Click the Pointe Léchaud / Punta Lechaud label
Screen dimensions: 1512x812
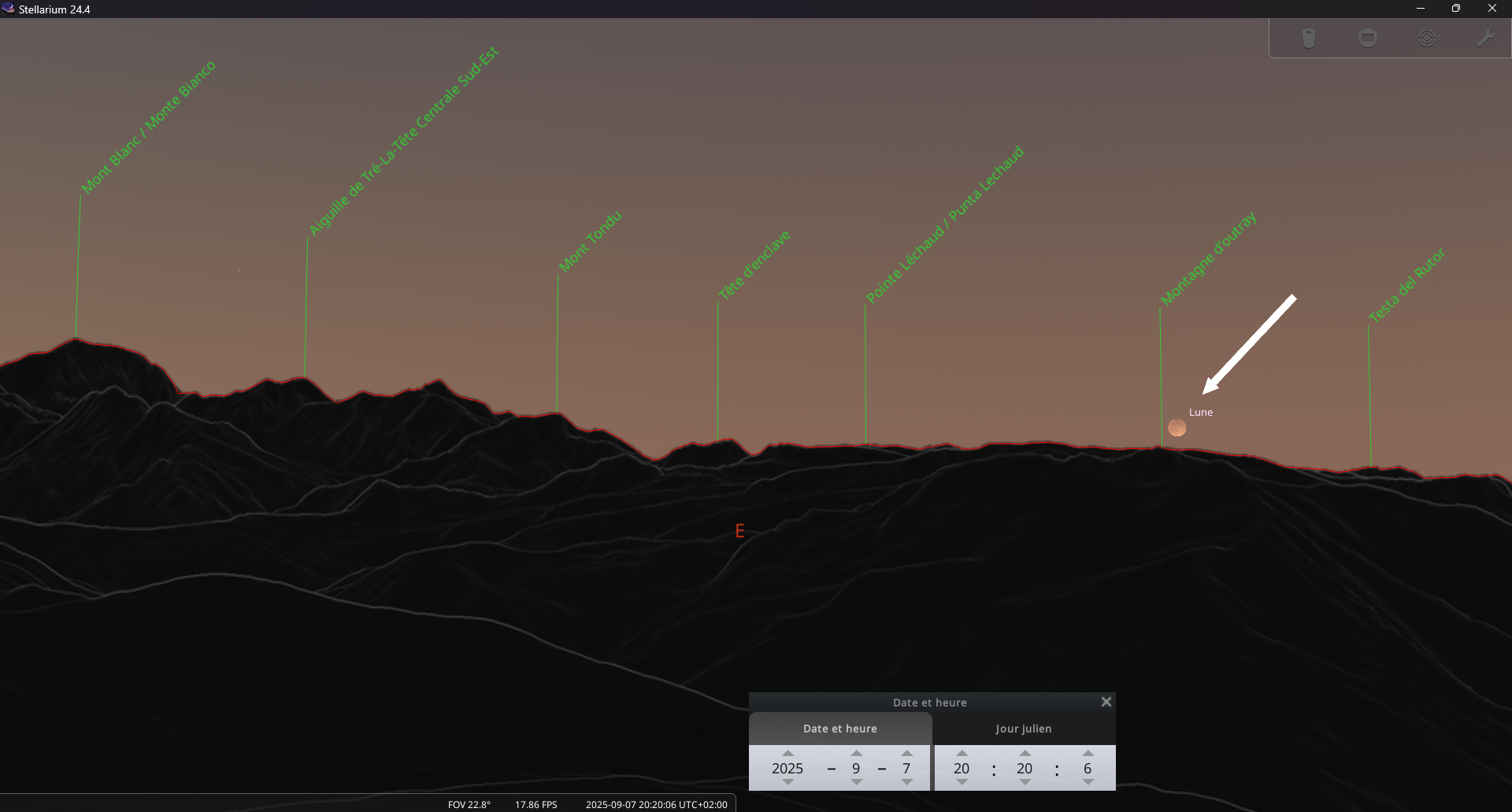[x=944, y=224]
